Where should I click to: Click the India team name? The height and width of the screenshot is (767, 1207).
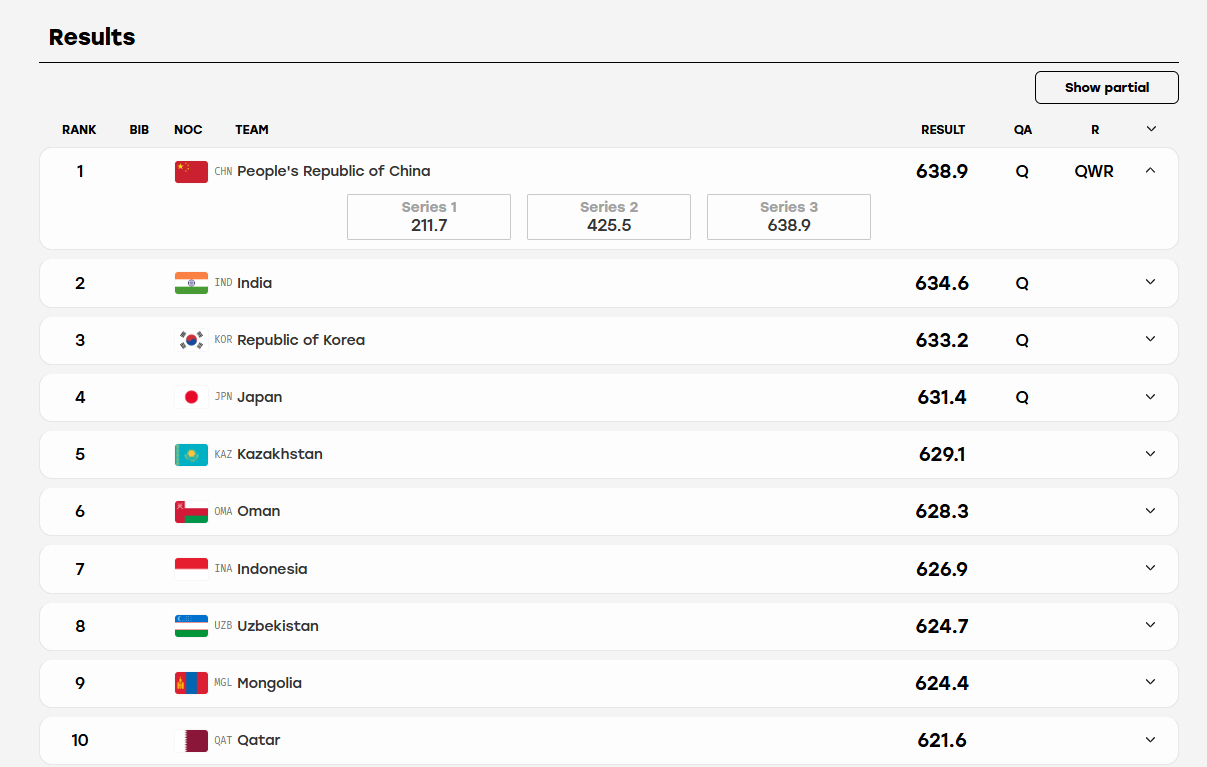(255, 283)
